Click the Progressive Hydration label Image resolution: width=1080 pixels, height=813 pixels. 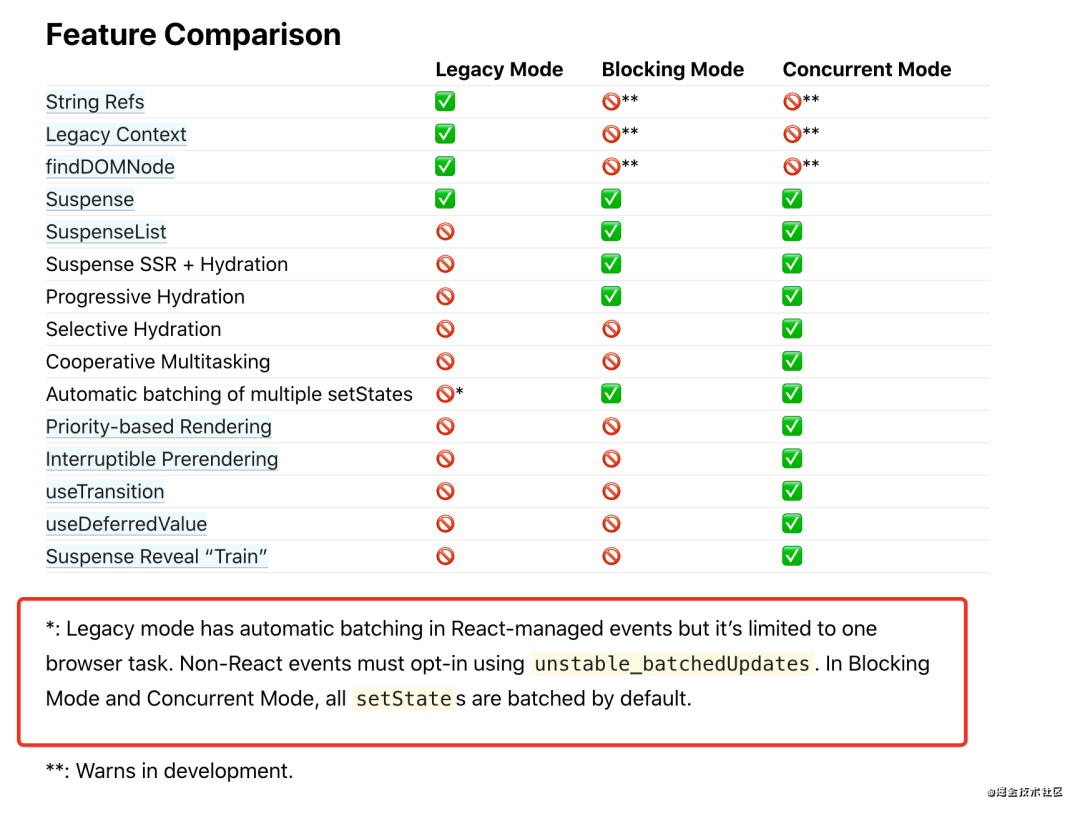tap(145, 296)
